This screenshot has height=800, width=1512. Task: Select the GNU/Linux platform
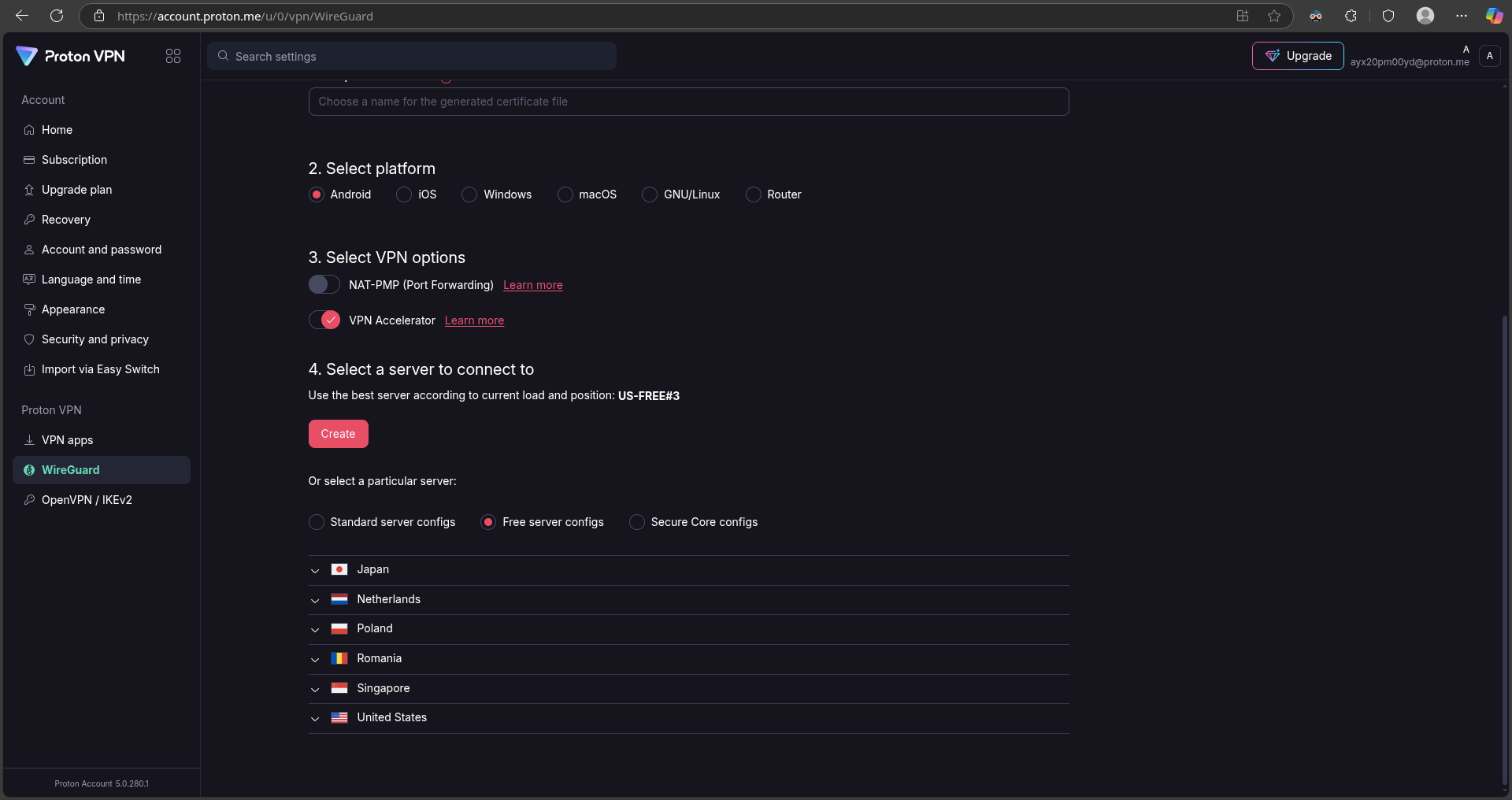click(650, 194)
